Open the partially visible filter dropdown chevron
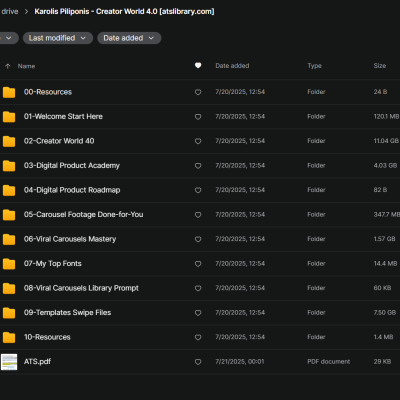This screenshot has width=400, height=400. (9, 38)
